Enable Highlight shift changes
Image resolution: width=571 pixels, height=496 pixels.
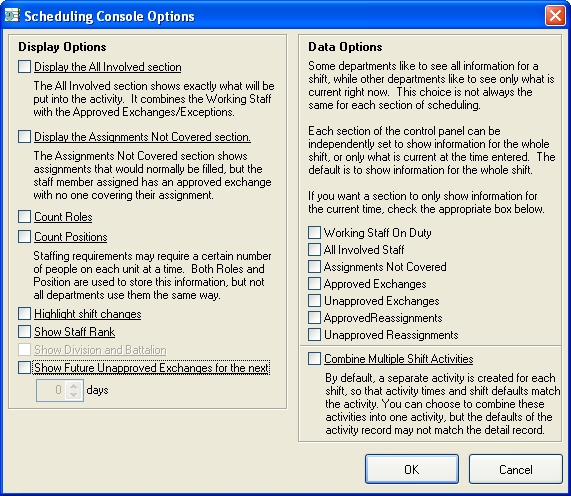point(24,314)
